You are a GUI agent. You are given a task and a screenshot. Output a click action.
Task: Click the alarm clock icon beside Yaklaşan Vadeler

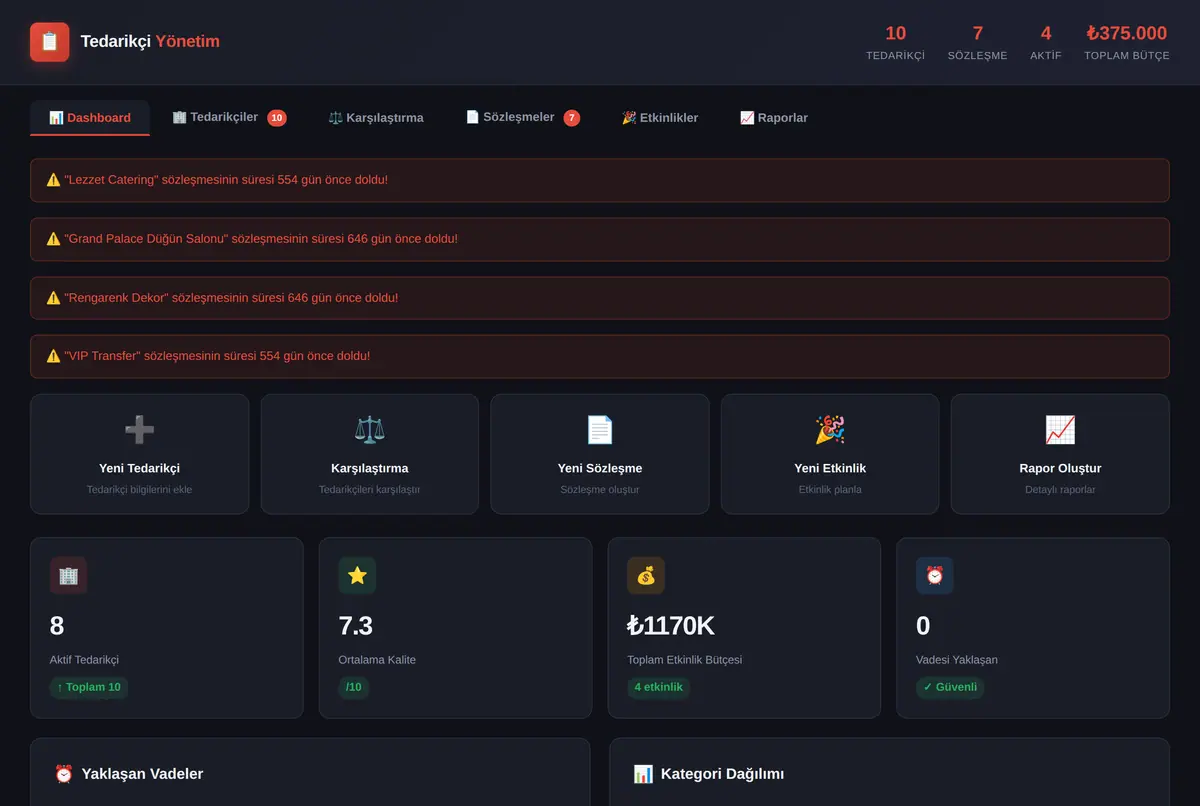[64, 774]
